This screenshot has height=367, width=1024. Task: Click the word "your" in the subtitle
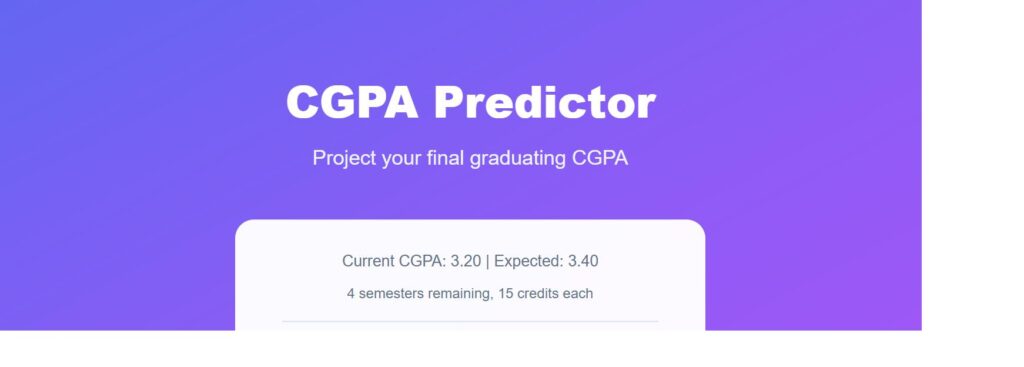402,159
